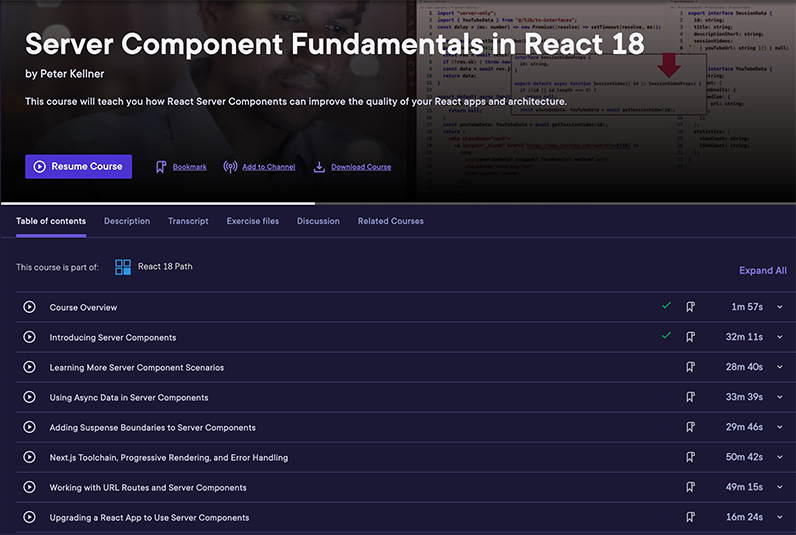796x535 pixels.
Task: Expand Next.js Toolchain module chevron
Action: point(780,457)
